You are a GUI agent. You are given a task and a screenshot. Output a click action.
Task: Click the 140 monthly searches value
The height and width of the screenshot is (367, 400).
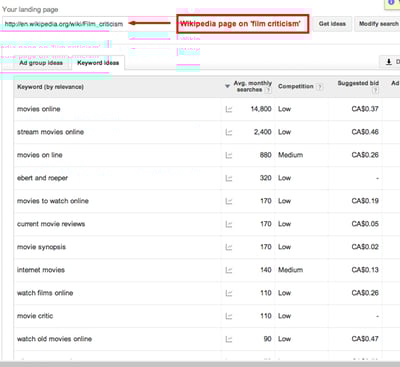266,270
